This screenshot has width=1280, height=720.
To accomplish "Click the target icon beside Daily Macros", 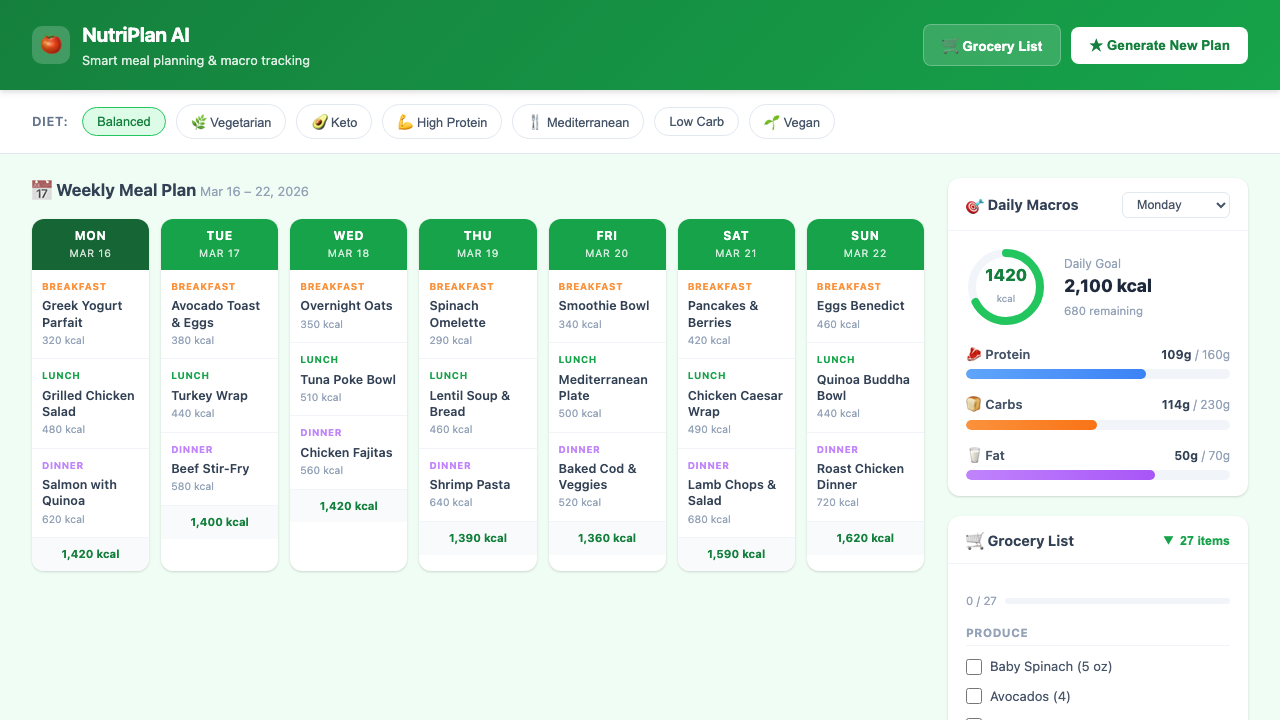I will (974, 206).
